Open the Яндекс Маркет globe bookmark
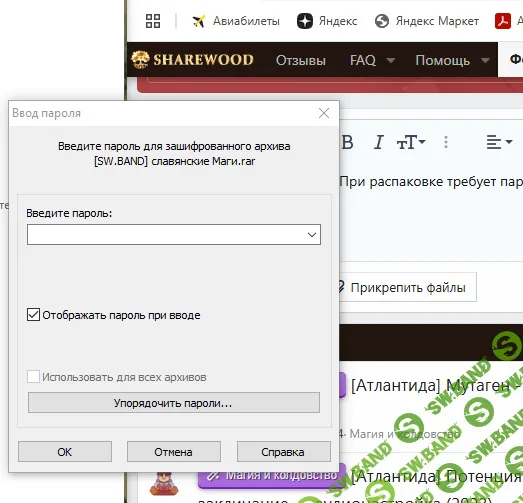This screenshot has height=503, width=523. pos(382,21)
